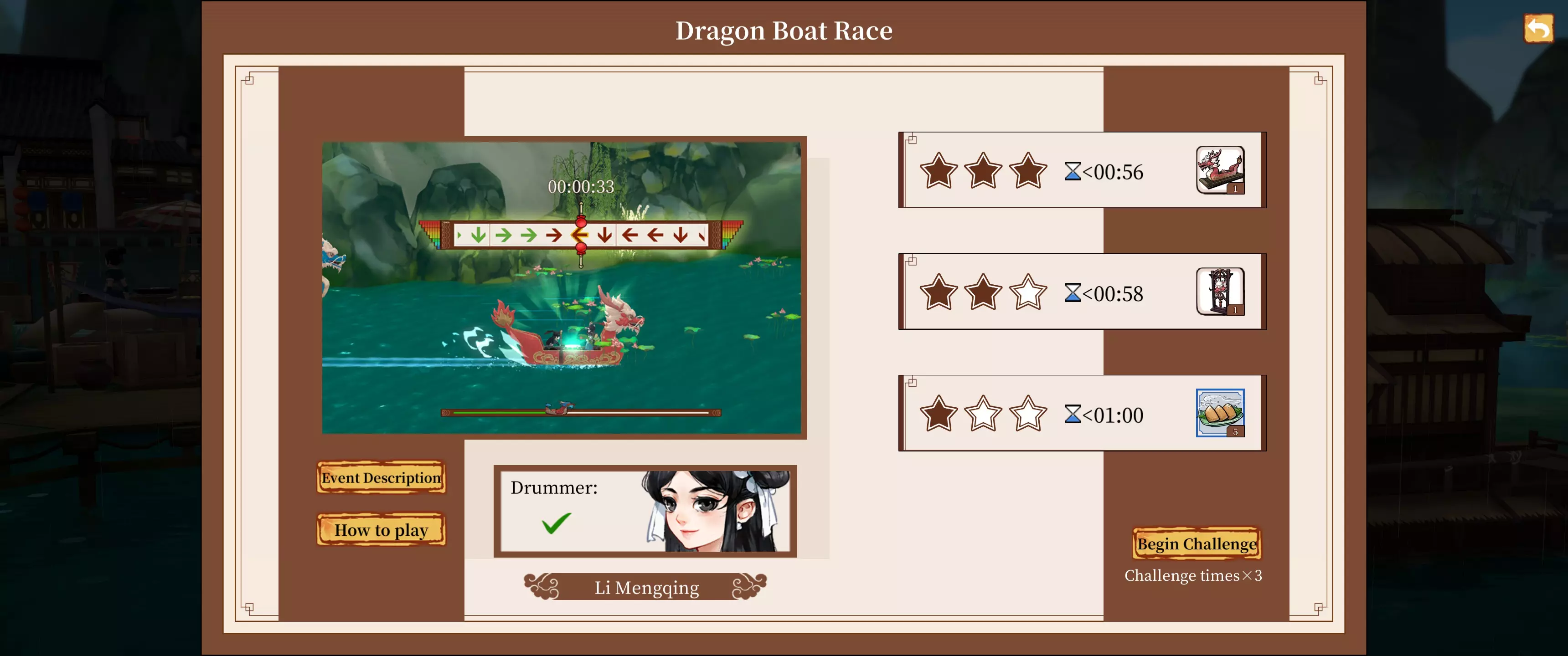
Task: Select the dragon boat reward icon
Action: point(1220,170)
